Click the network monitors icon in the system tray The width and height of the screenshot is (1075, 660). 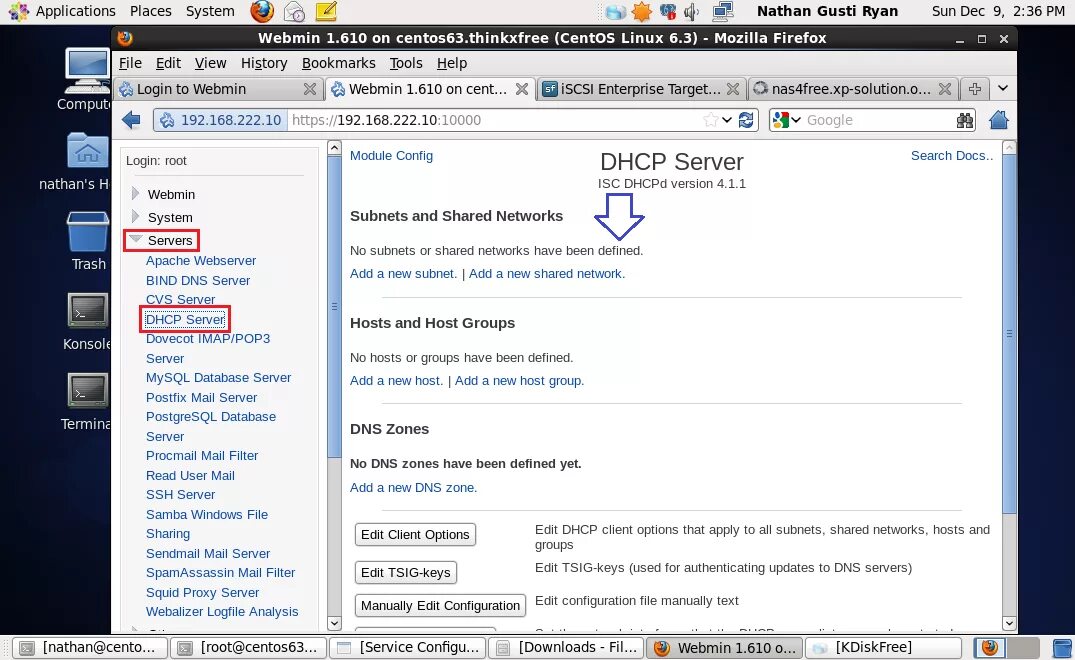(723, 12)
